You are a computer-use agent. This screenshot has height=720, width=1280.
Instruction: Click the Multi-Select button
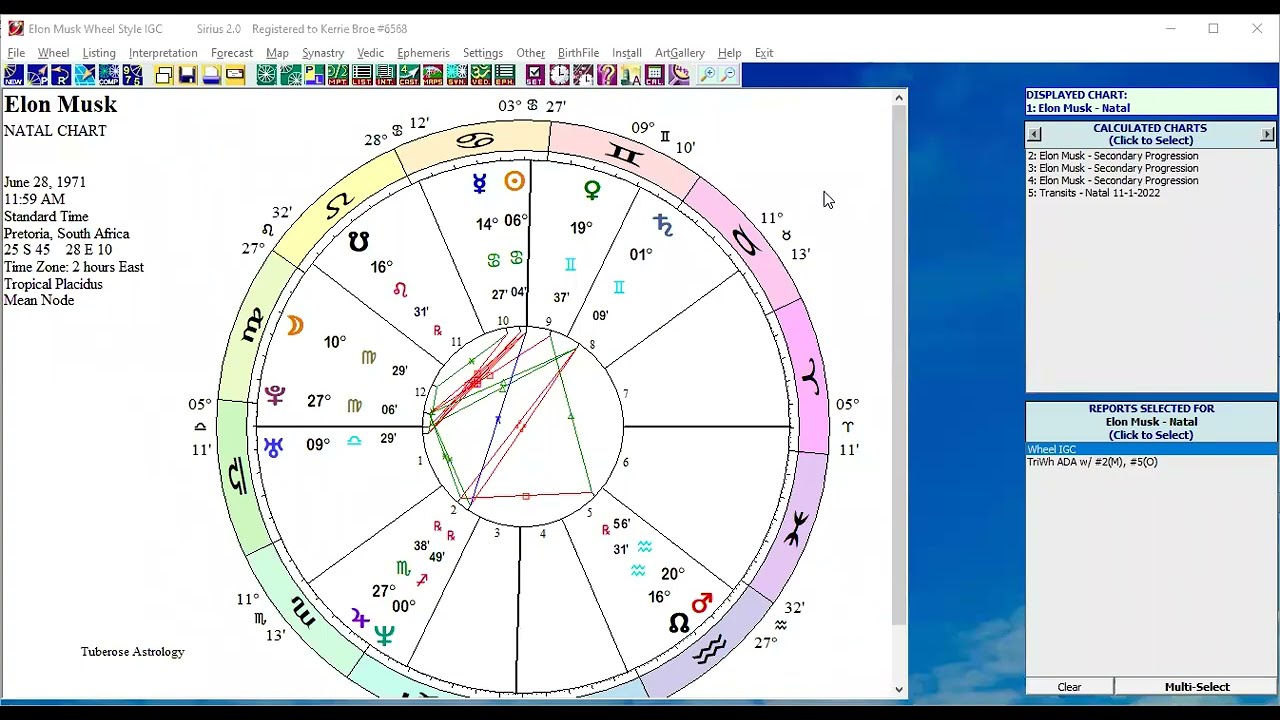pyautogui.click(x=1196, y=687)
